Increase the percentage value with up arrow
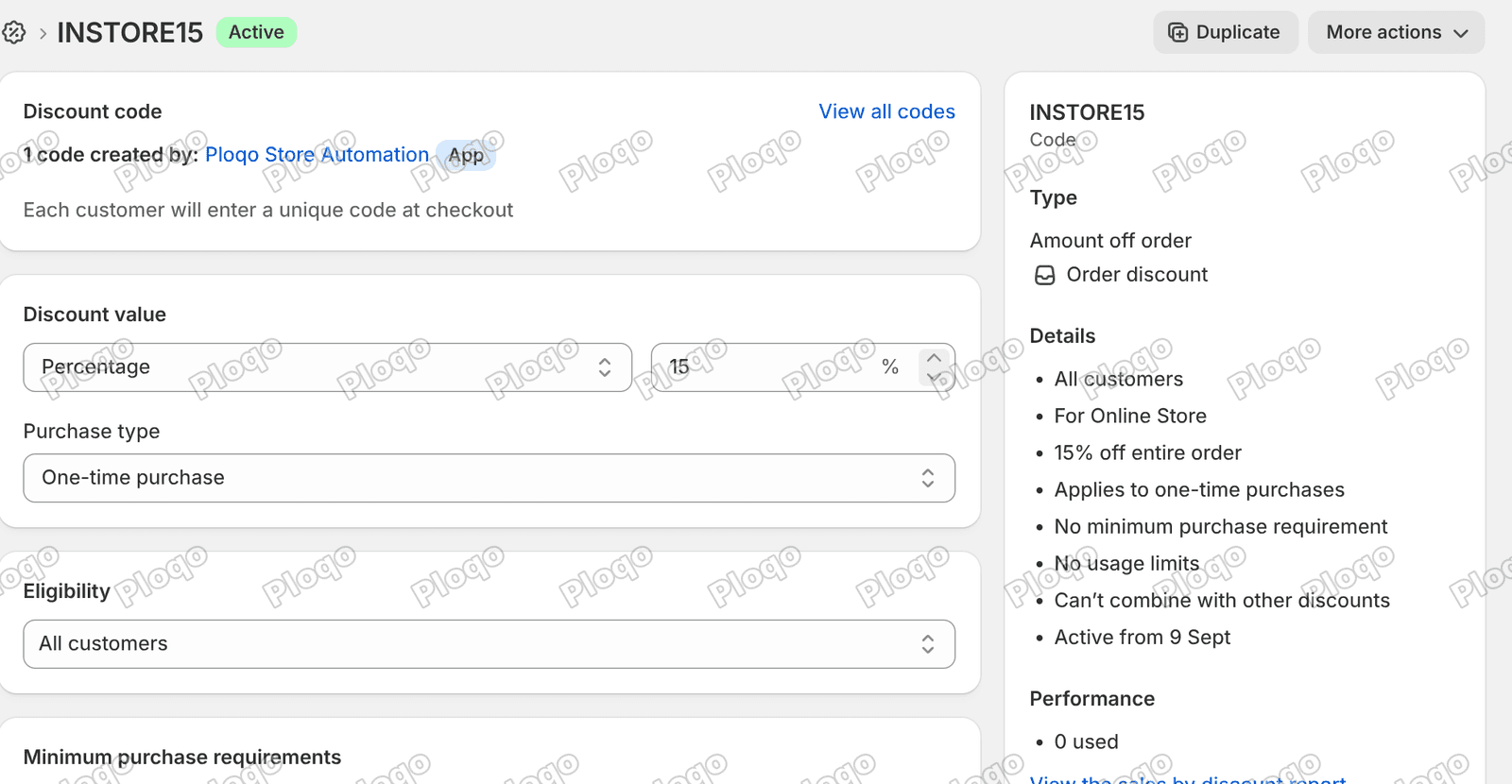This screenshot has height=784, width=1512. tap(934, 358)
